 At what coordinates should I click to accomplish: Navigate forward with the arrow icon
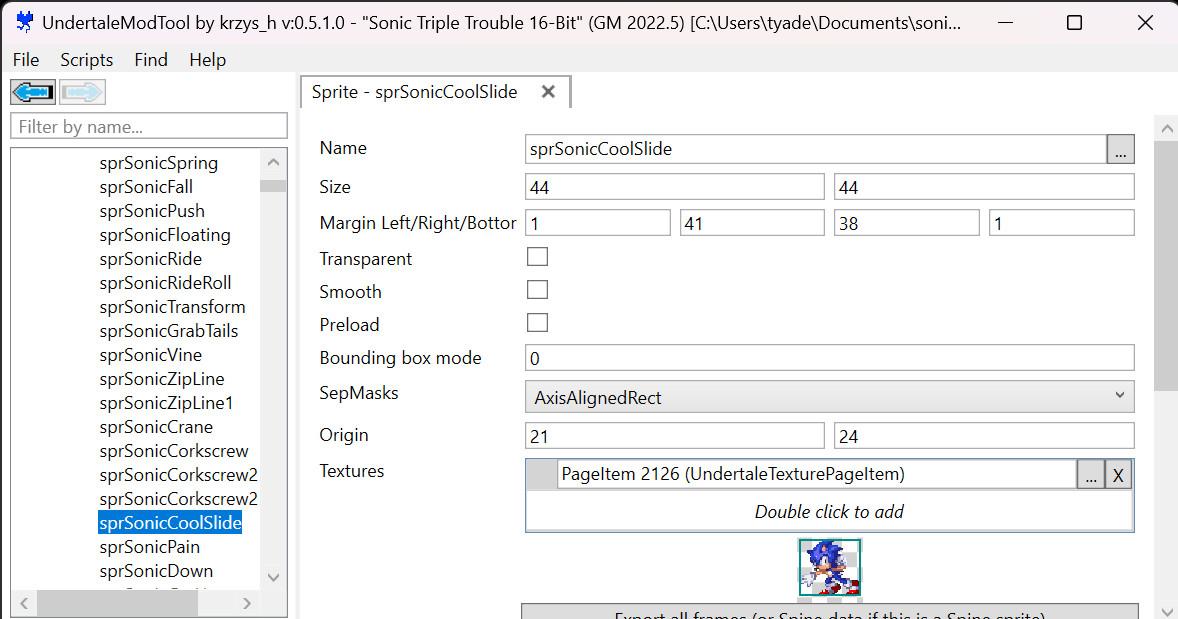tap(82, 91)
